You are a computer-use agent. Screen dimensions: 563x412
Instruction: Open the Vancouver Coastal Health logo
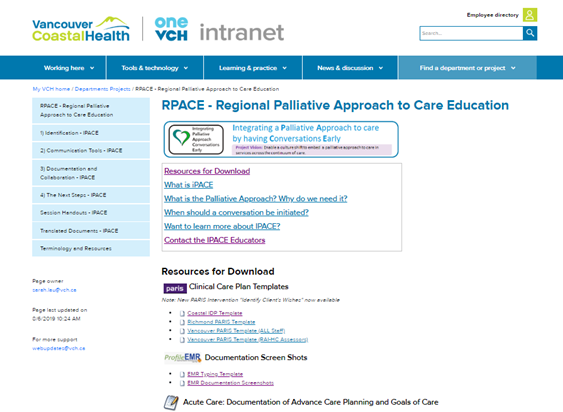(81, 29)
